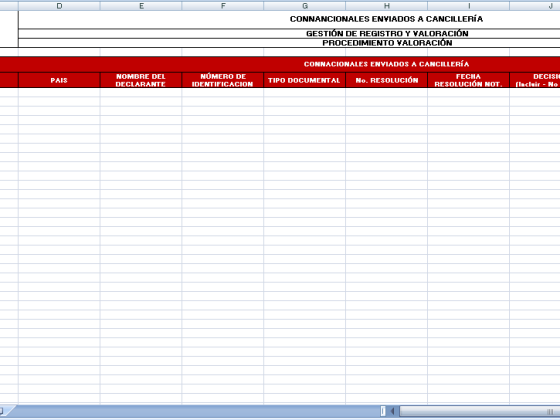
Task: Select the PAIS header cell
Action: pyautogui.click(x=59, y=80)
